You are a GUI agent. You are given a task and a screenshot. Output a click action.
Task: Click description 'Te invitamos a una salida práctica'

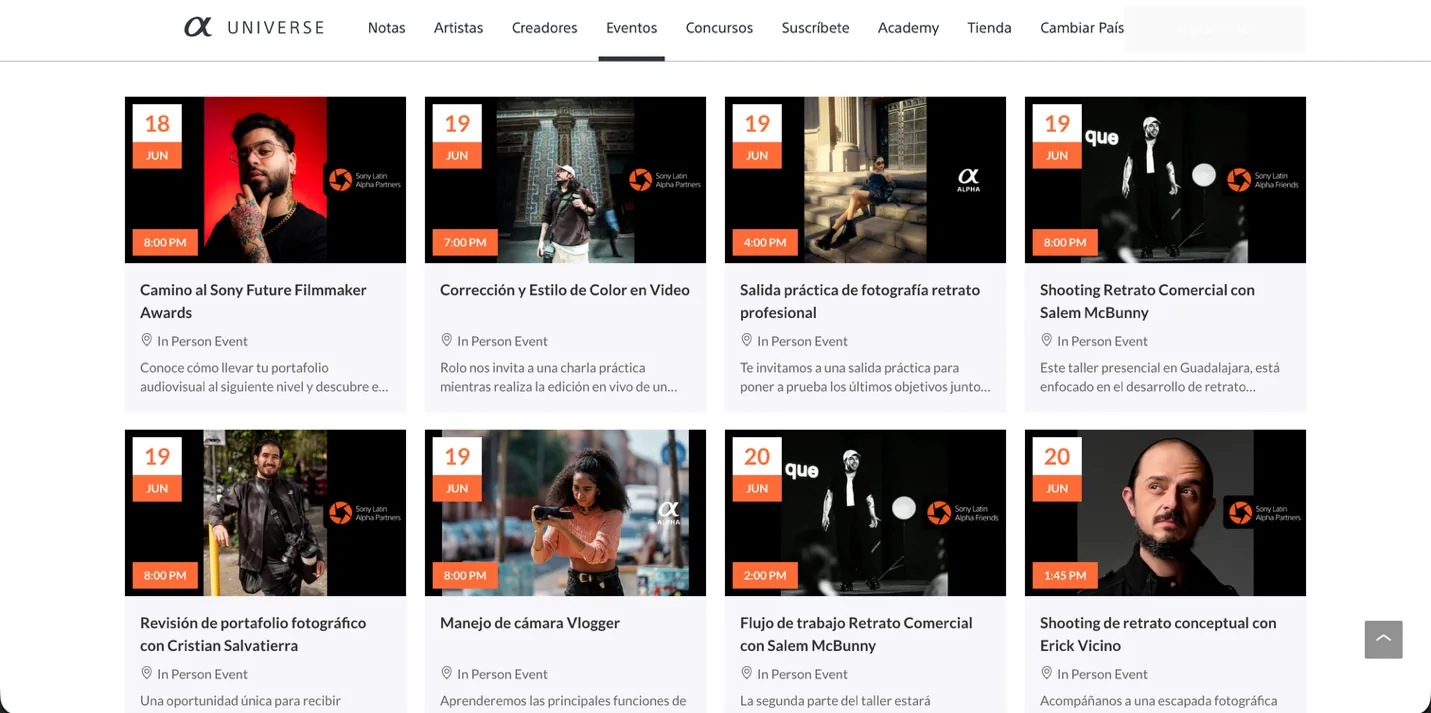(865, 377)
